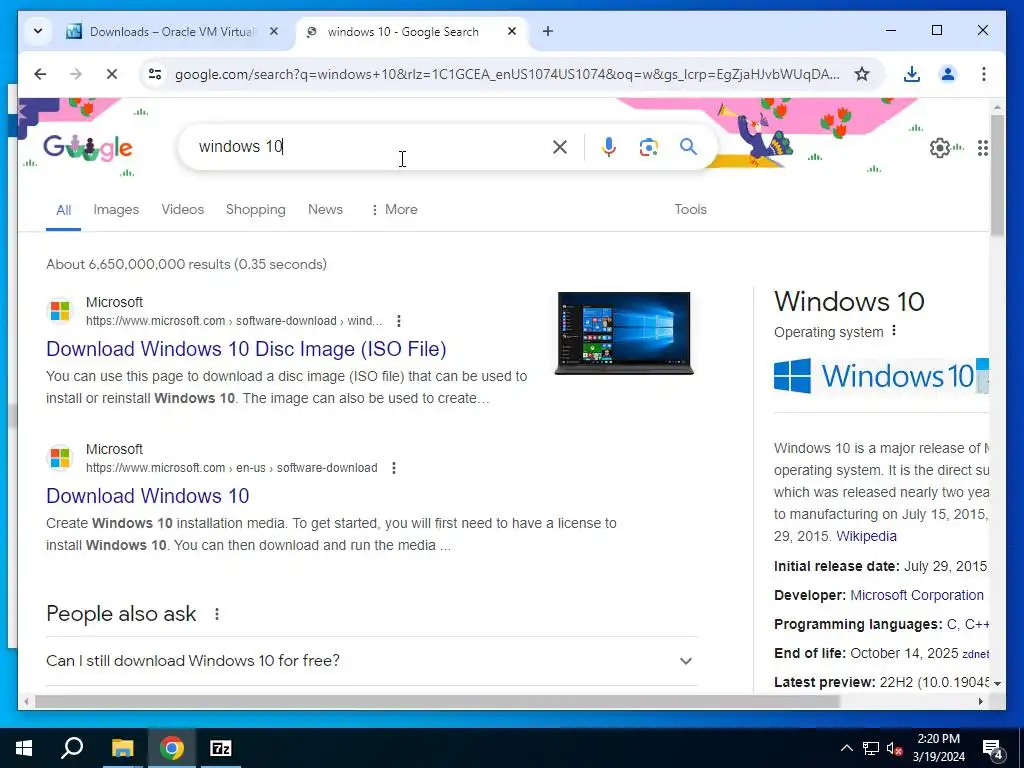Click into the Google search input field

click(x=369, y=147)
